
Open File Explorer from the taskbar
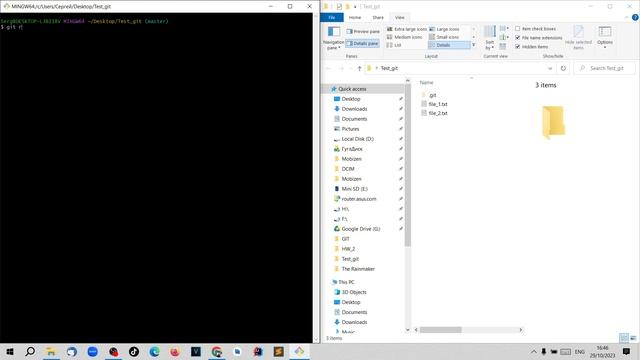point(51,351)
